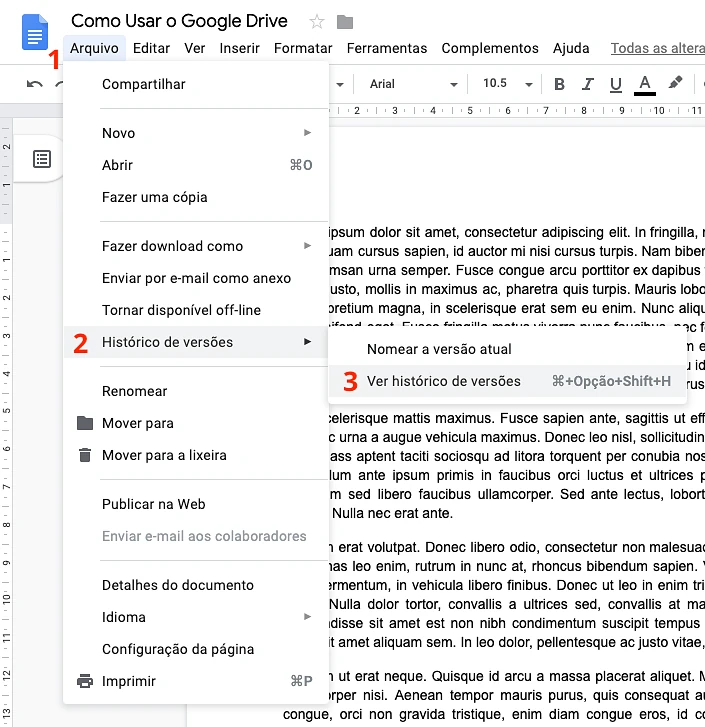Click the document title field

(x=179, y=21)
